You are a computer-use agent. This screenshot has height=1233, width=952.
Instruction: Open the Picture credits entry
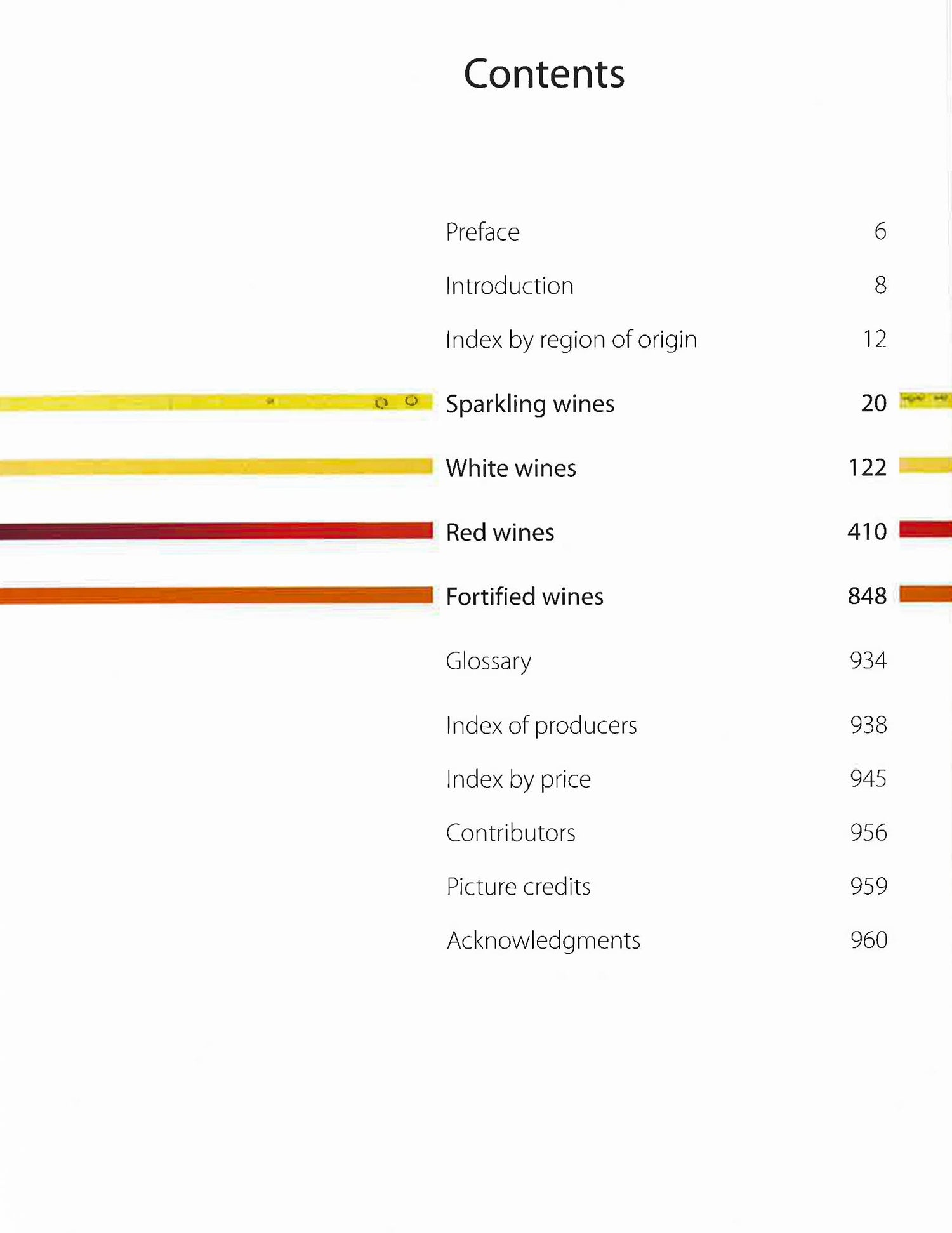518,887
